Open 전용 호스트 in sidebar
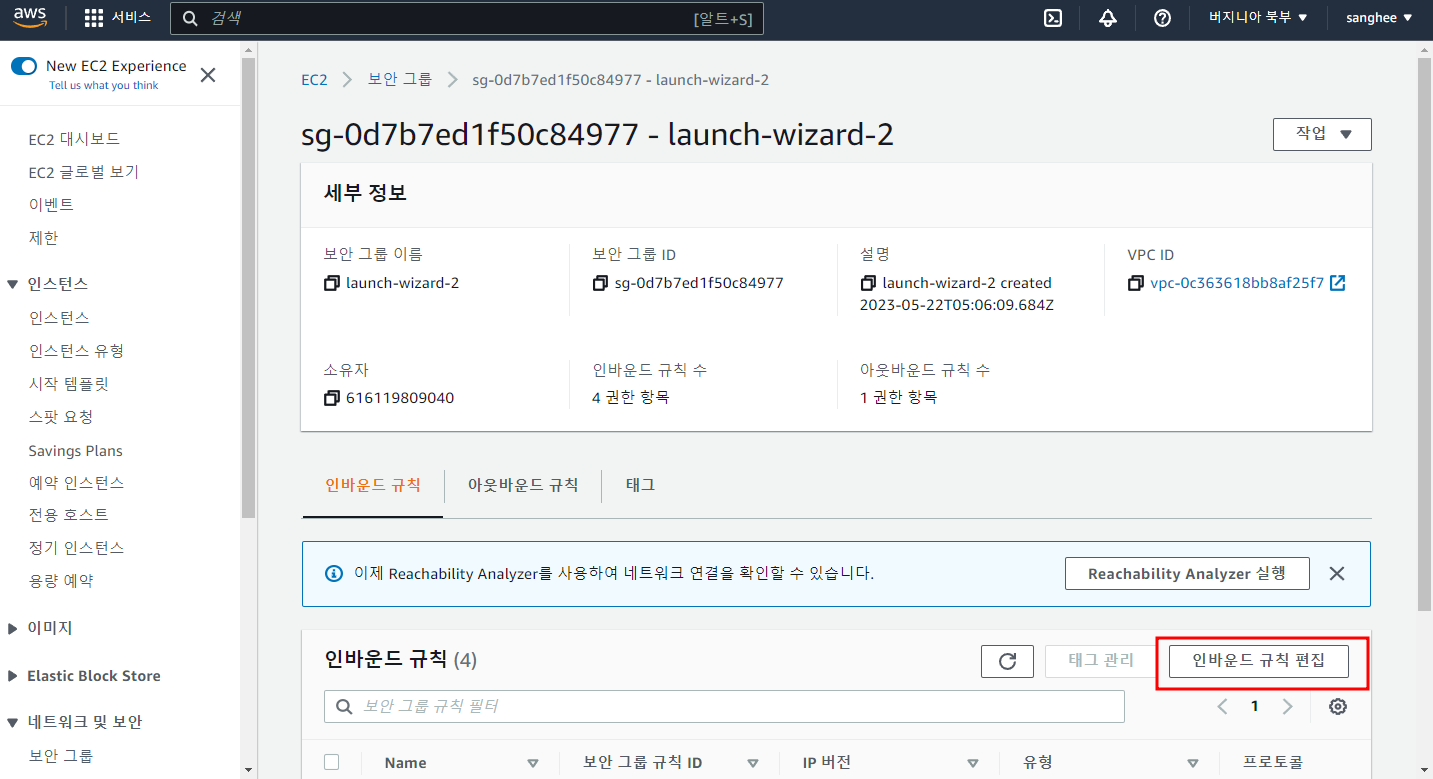1433x779 pixels. pos(68,515)
